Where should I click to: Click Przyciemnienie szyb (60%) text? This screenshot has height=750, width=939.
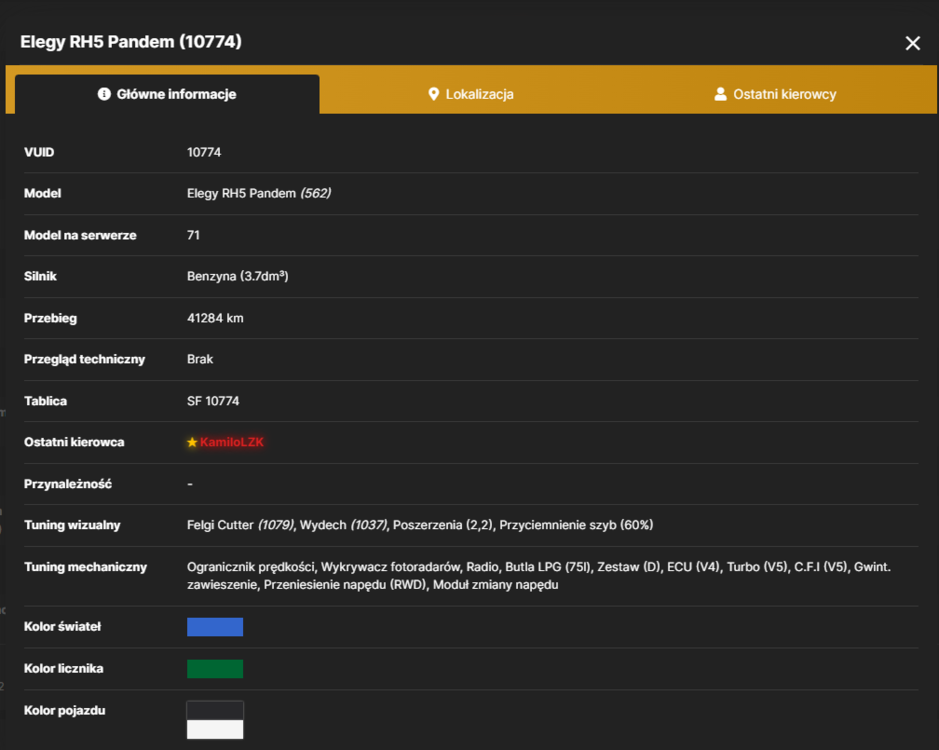[x=576, y=525]
